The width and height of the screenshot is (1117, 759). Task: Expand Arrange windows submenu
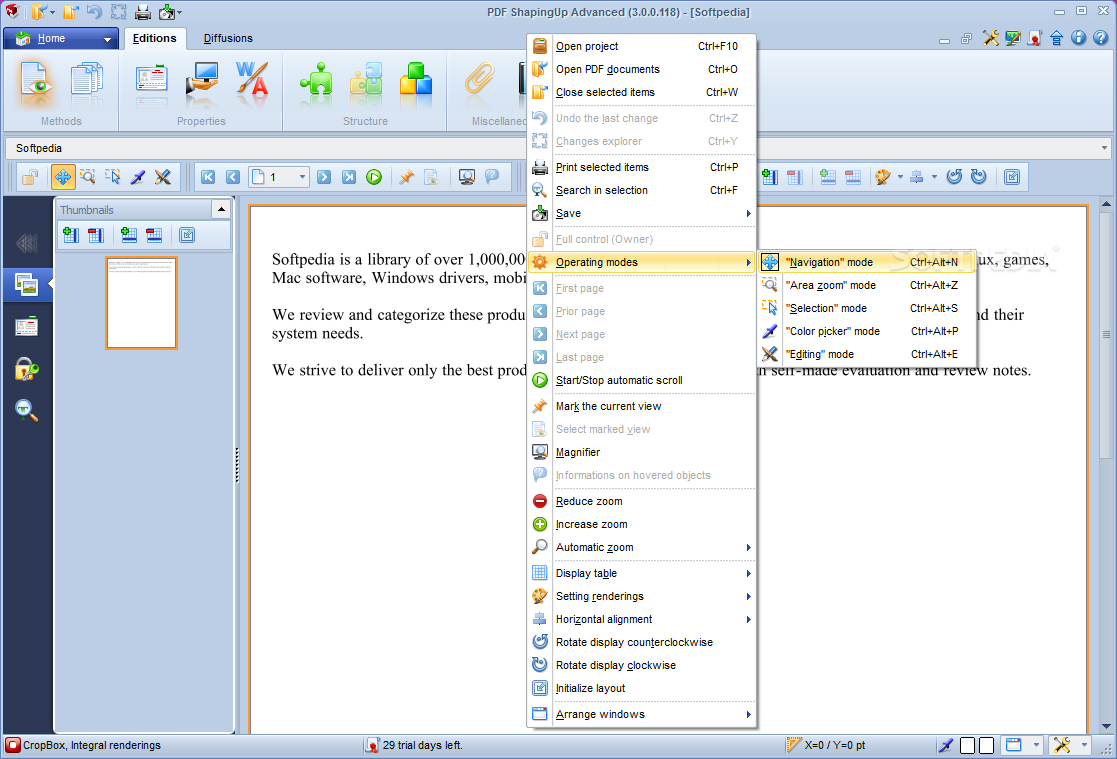(748, 714)
